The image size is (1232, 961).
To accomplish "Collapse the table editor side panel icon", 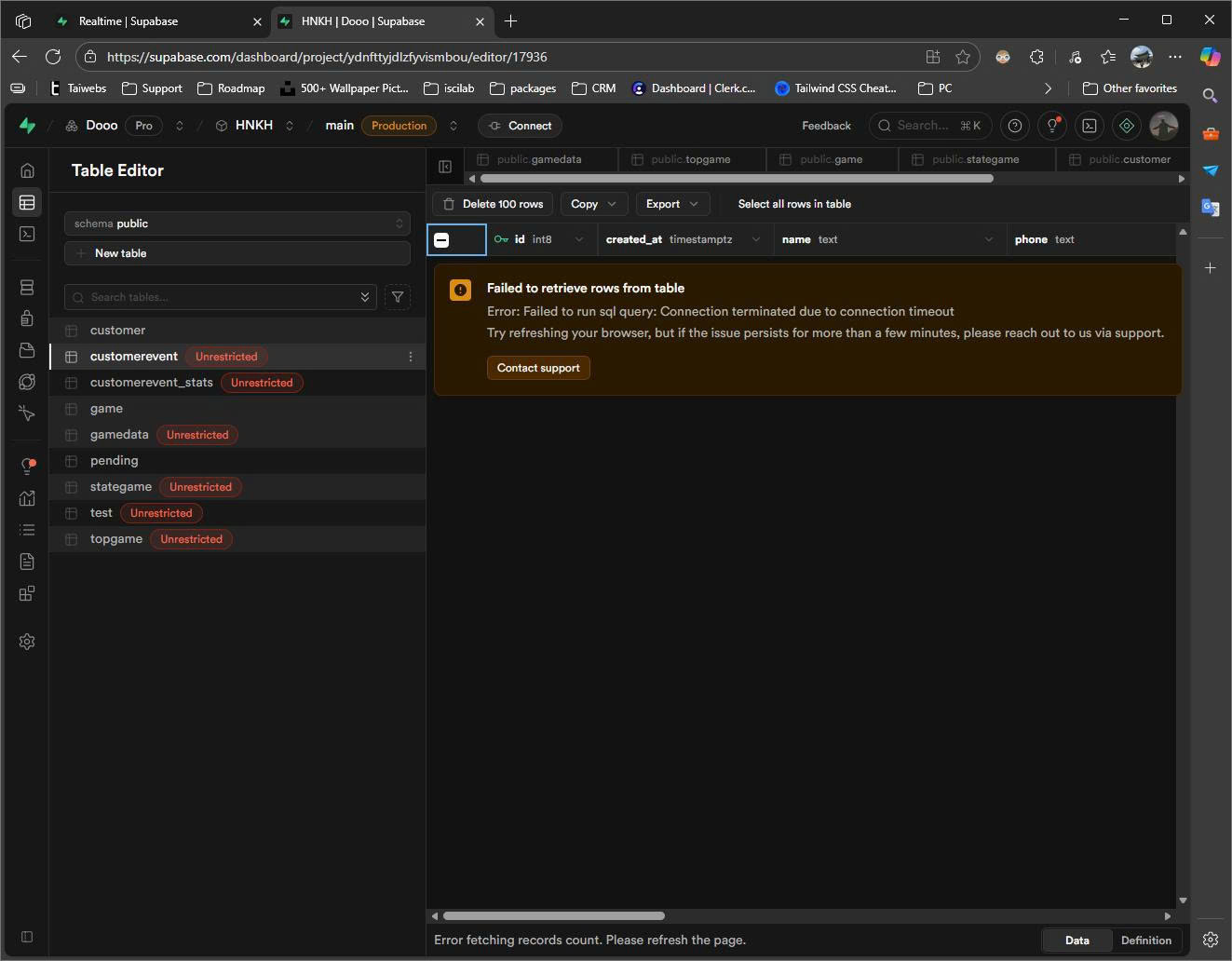I will click(x=445, y=167).
